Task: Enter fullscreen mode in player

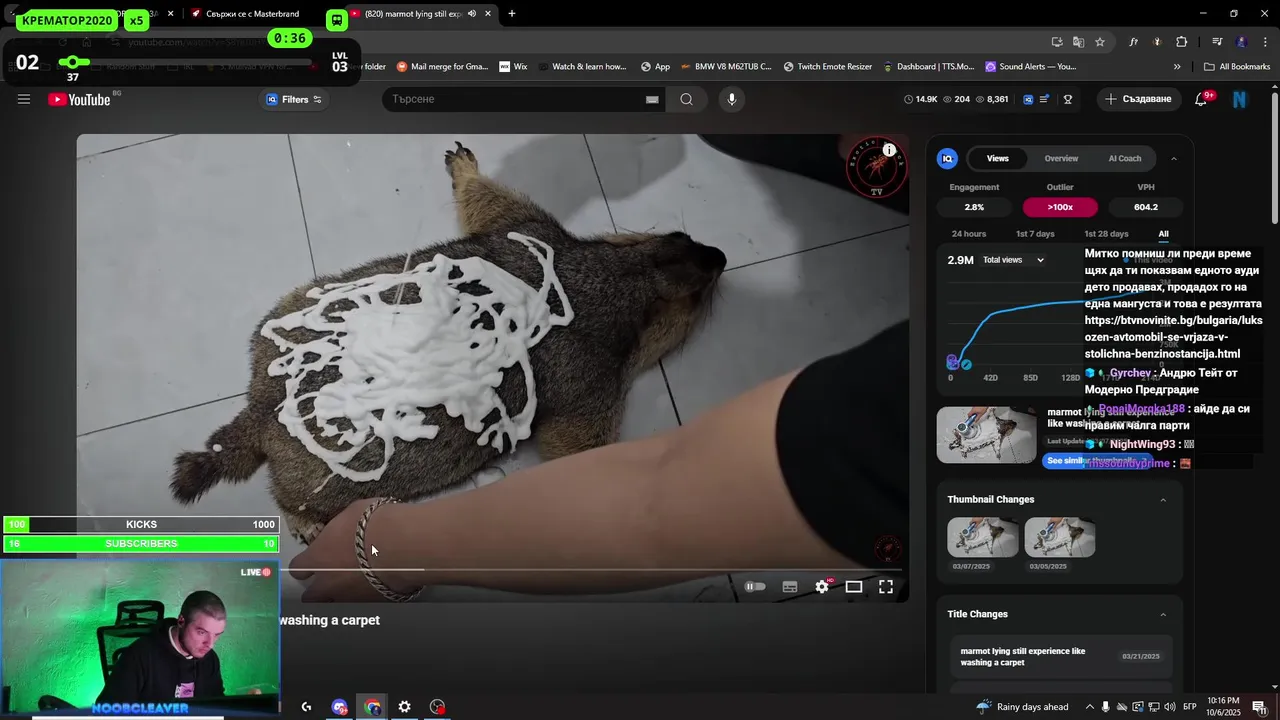Action: 886,587
